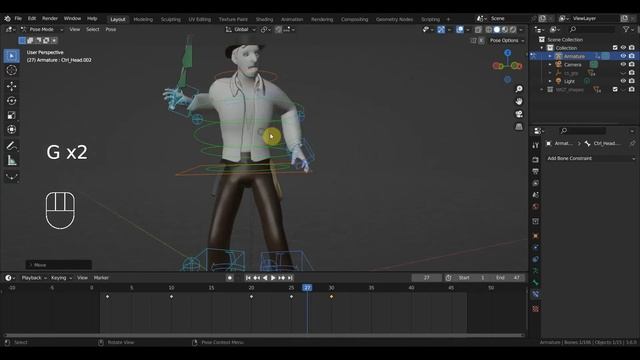
Task: Click current frame 27 field
Action: click(426, 278)
